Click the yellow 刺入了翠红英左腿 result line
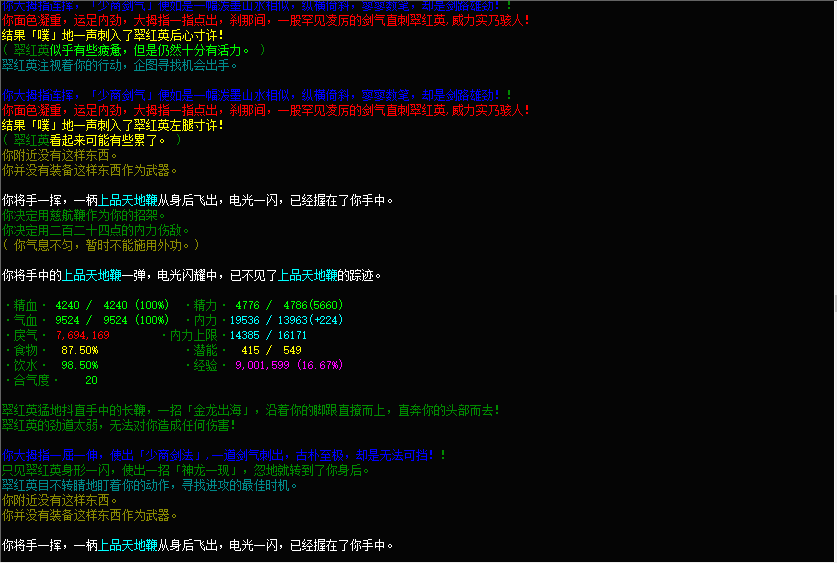 click(x=112, y=125)
